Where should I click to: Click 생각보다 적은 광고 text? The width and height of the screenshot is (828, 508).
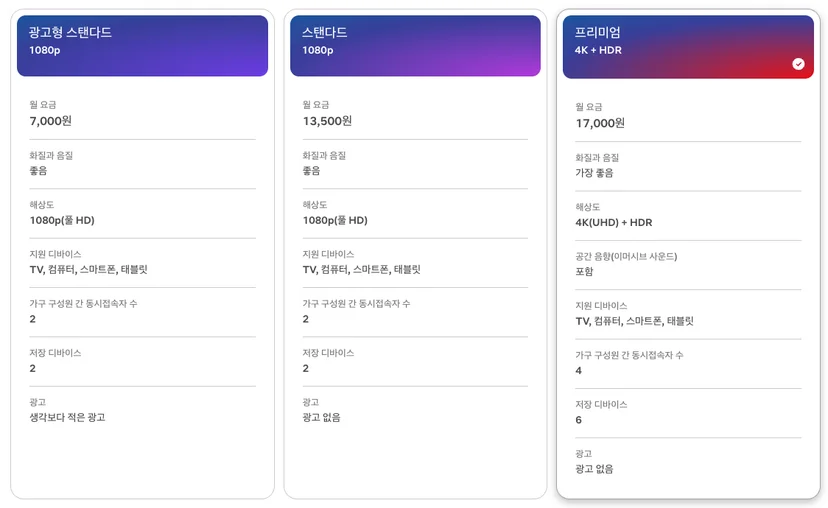[x=67, y=417]
